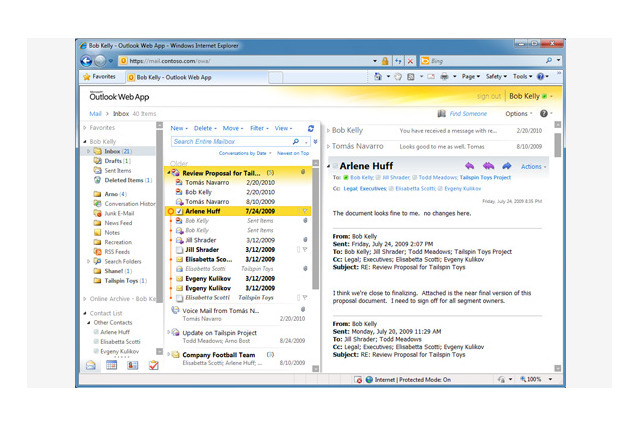Open the View dropdown menu
This screenshot has height=426, width=640.
click(283, 128)
